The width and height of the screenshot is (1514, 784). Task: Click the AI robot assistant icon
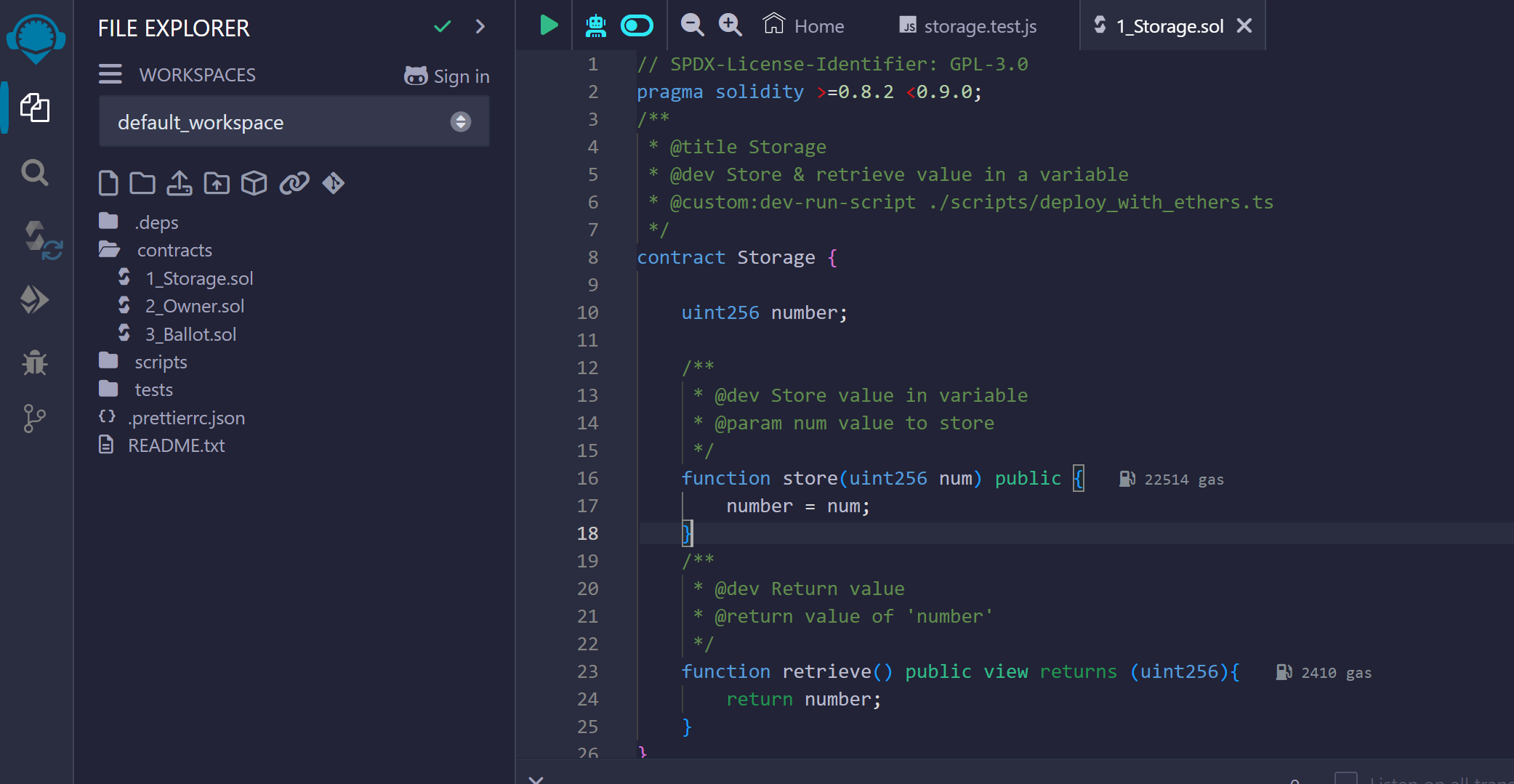pyautogui.click(x=596, y=25)
